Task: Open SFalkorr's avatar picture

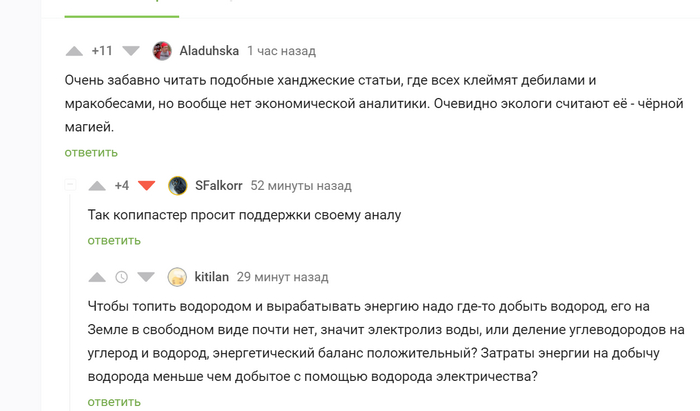Action: pos(178,185)
